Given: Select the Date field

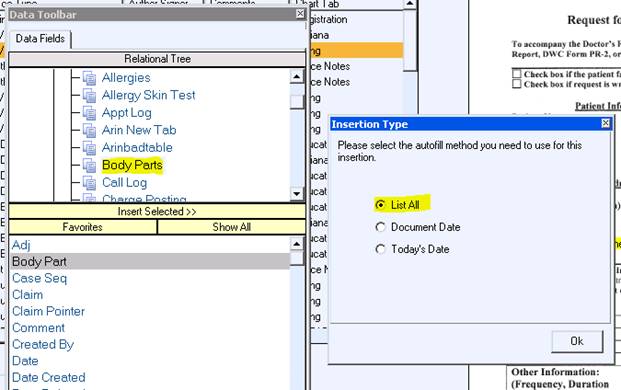Looking at the screenshot, I should point(25,361).
